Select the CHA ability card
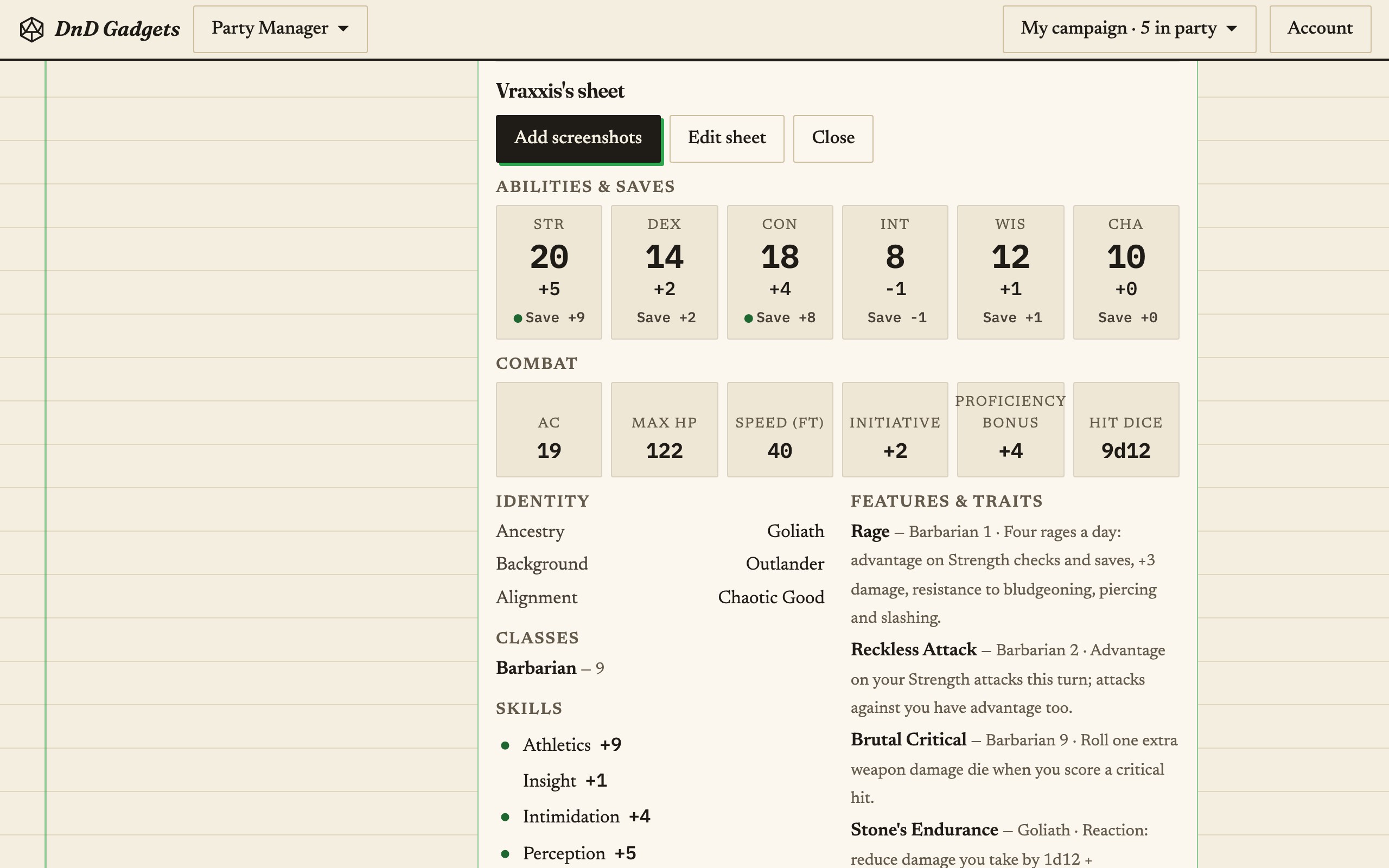Image resolution: width=1389 pixels, height=868 pixels. (1125, 272)
